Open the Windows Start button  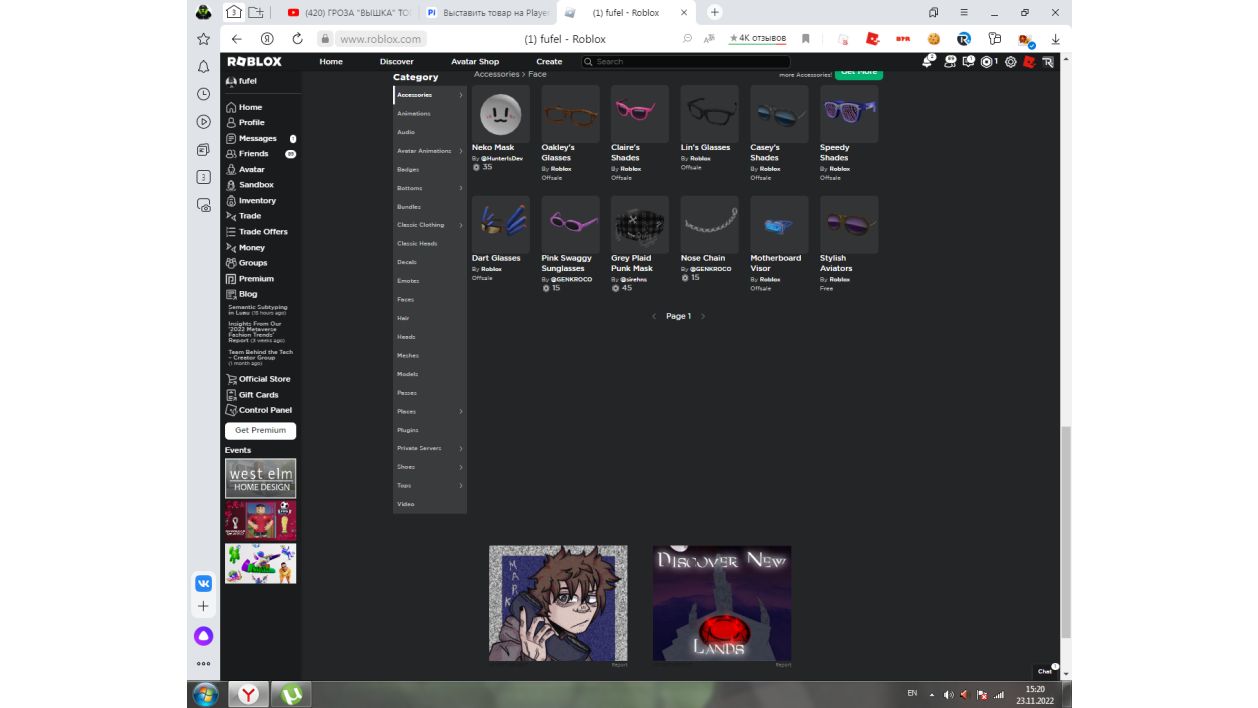(205, 693)
